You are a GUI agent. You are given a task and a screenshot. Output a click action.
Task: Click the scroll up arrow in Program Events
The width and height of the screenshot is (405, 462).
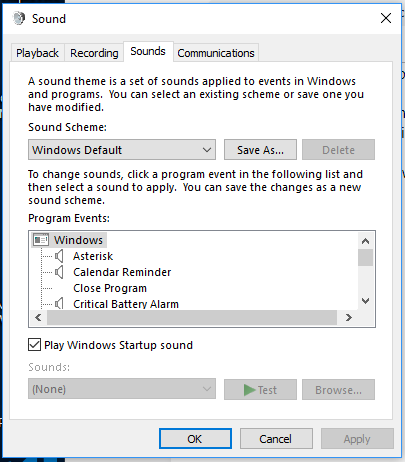click(x=365, y=241)
